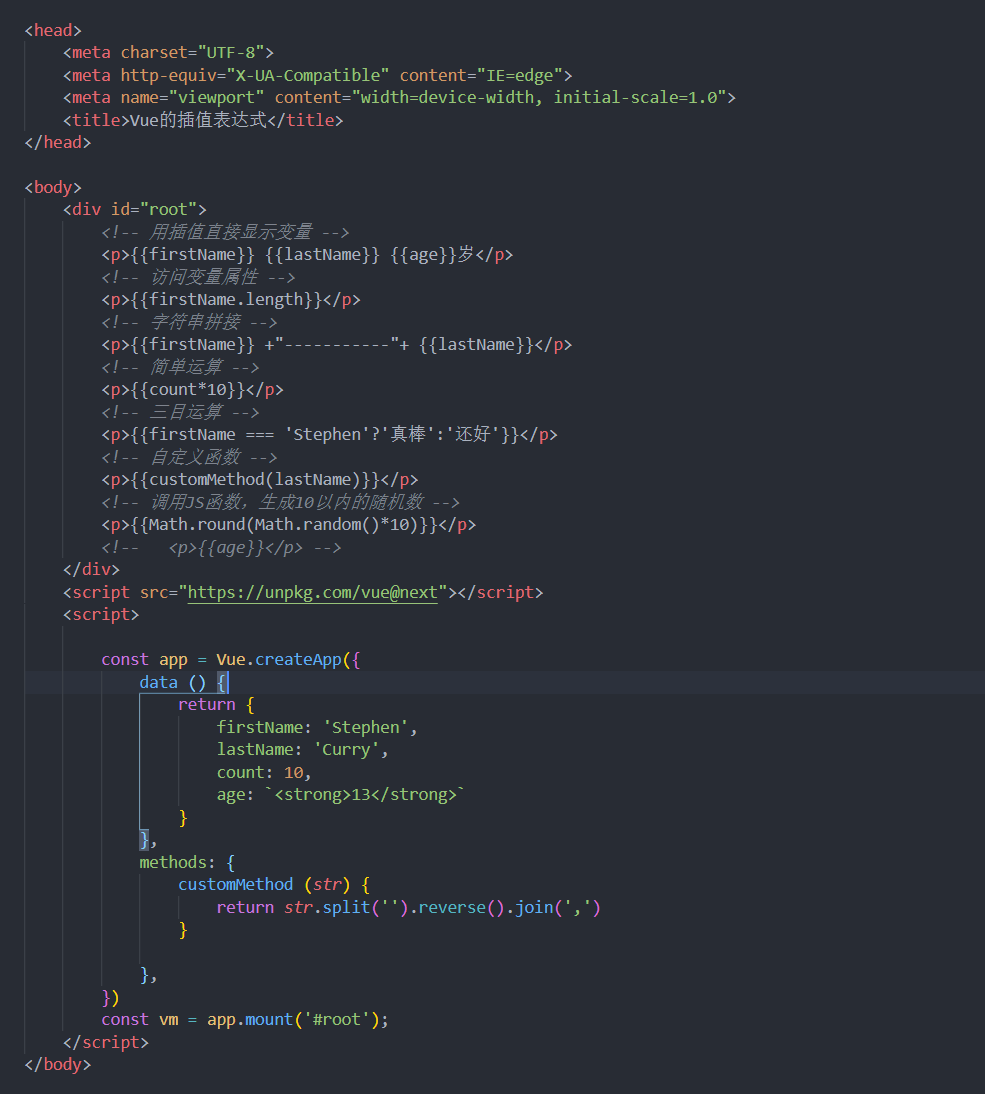Click the closing </div> tag
Image resolution: width=985 pixels, height=1094 pixels.
pos(91,569)
